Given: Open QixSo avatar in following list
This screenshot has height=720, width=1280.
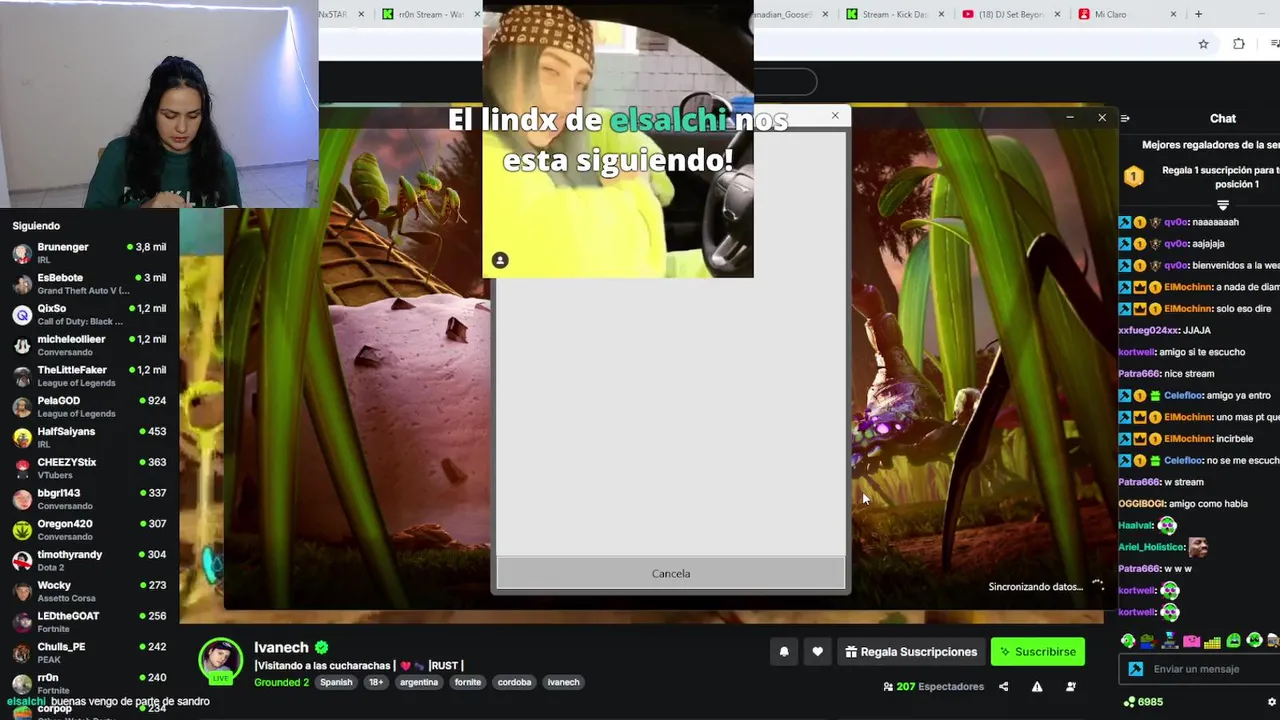Looking at the screenshot, I should click(22, 314).
